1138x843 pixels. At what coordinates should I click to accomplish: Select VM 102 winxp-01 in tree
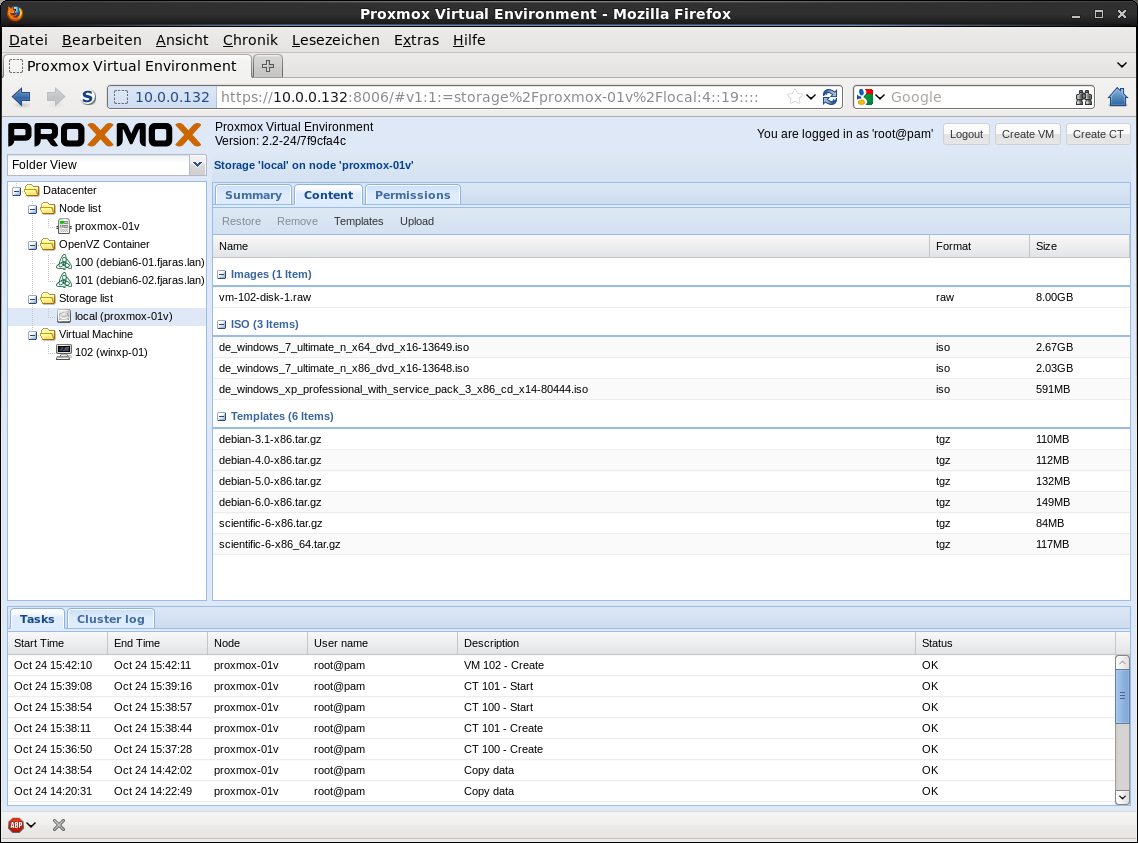click(x=110, y=352)
